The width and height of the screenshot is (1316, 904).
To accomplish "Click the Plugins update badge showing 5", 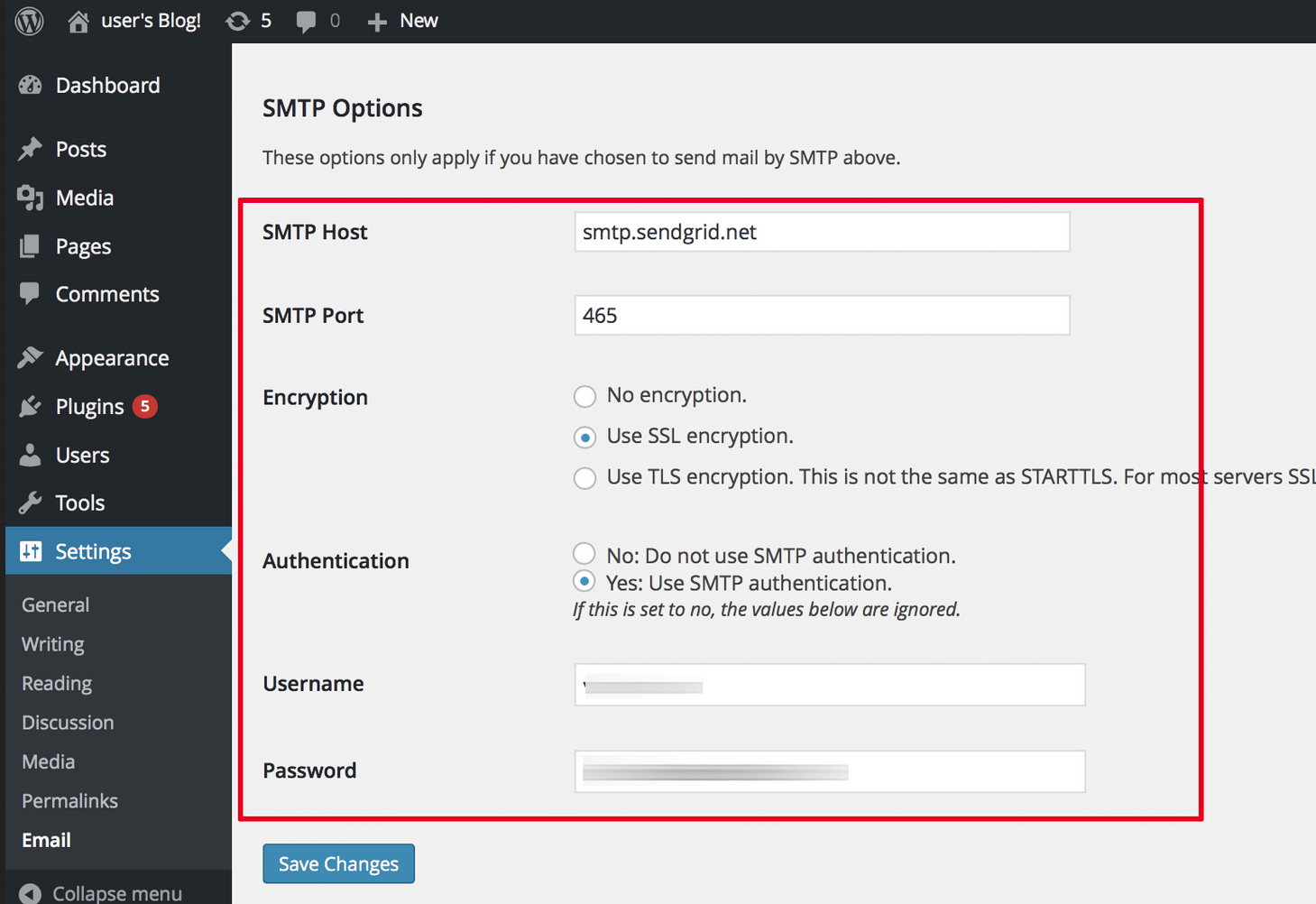I will pos(145,406).
